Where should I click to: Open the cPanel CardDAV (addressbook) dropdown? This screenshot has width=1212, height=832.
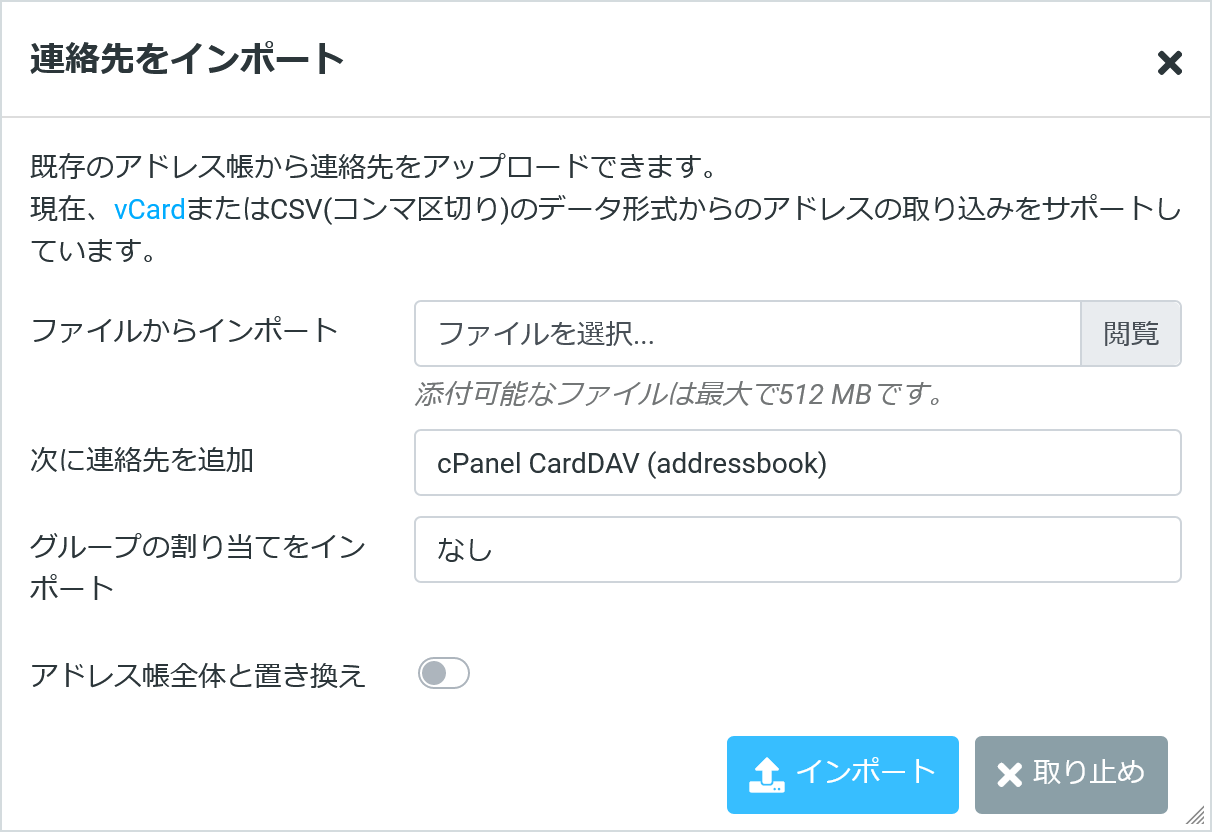click(797, 463)
